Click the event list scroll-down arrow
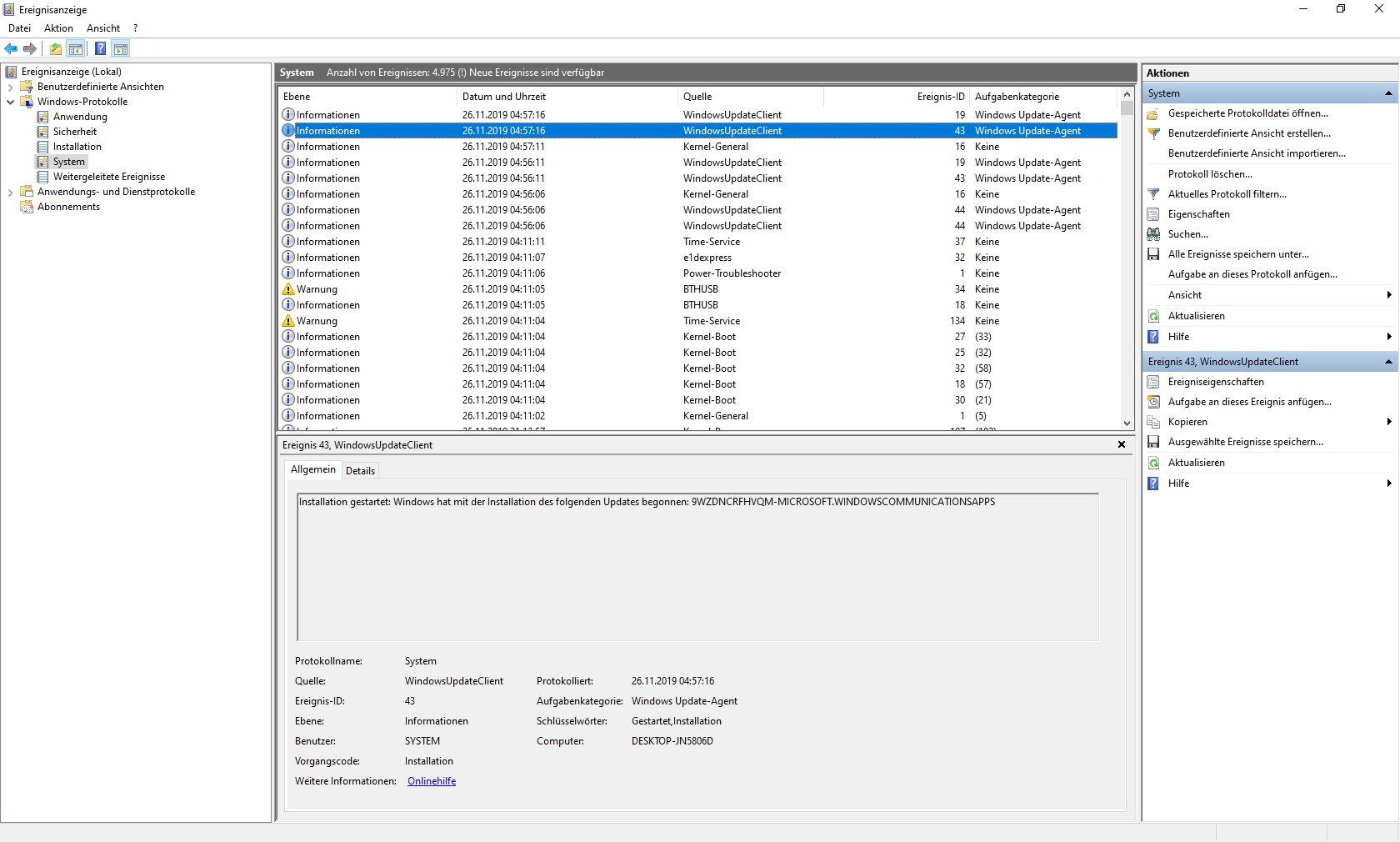 tap(1127, 424)
